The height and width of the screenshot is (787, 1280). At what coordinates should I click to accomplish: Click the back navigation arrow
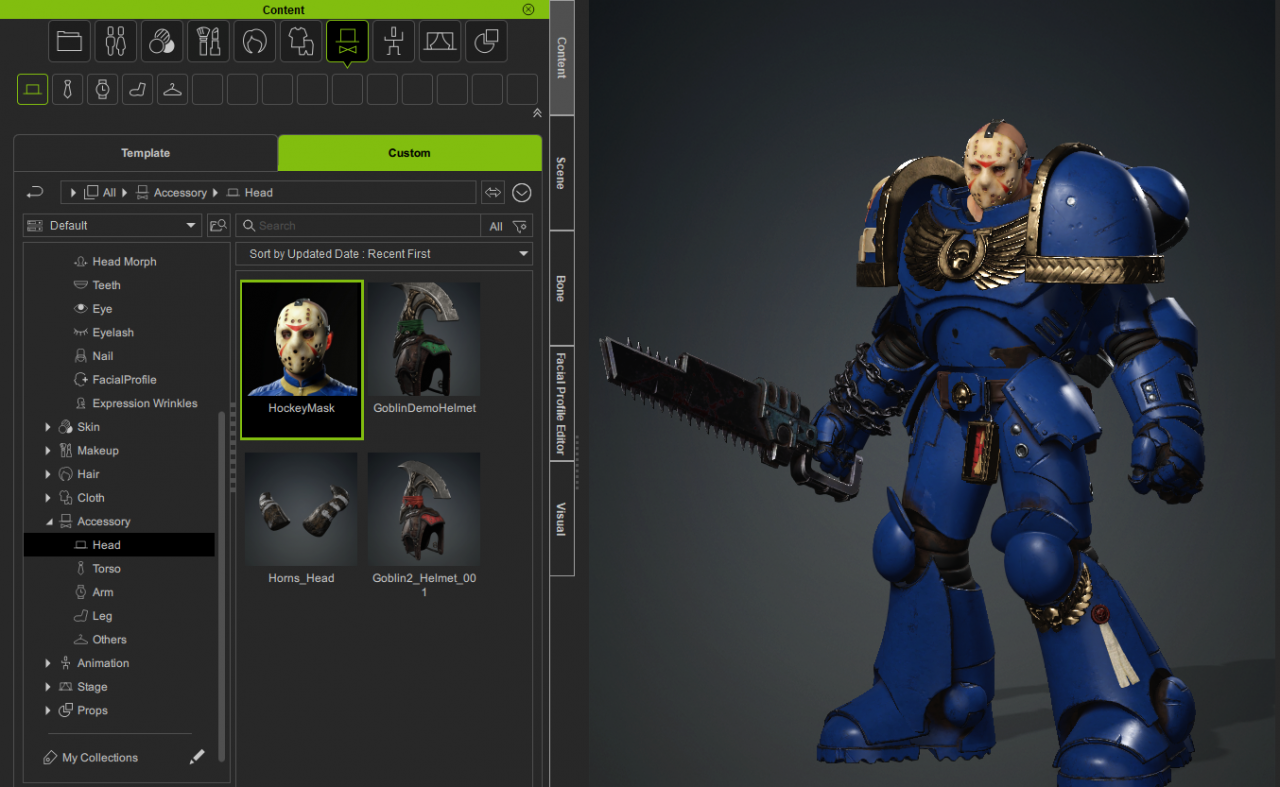[35, 192]
